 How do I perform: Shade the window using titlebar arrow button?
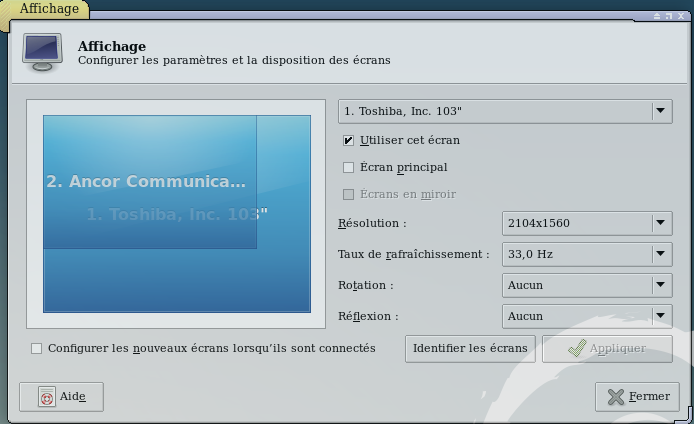(x=657, y=16)
